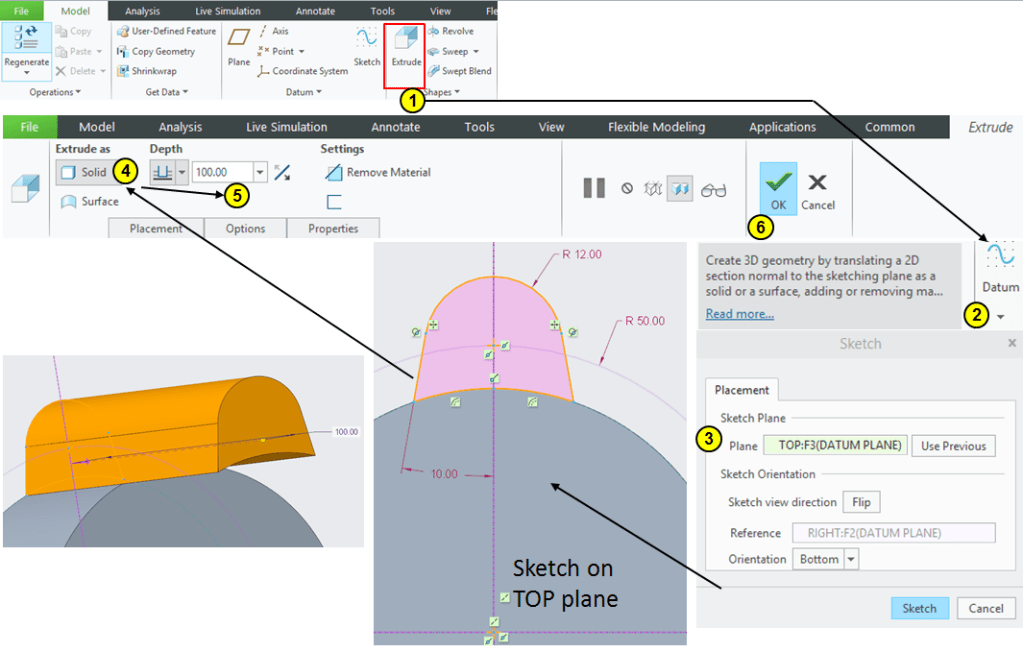This screenshot has width=1023, height=652.
Task: Open the depth value dropdown arrow
Action: coord(261,172)
